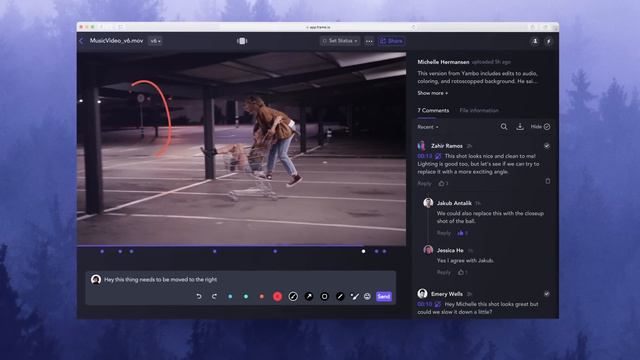Reply to Zahir Ramos comment

[x=424, y=184]
